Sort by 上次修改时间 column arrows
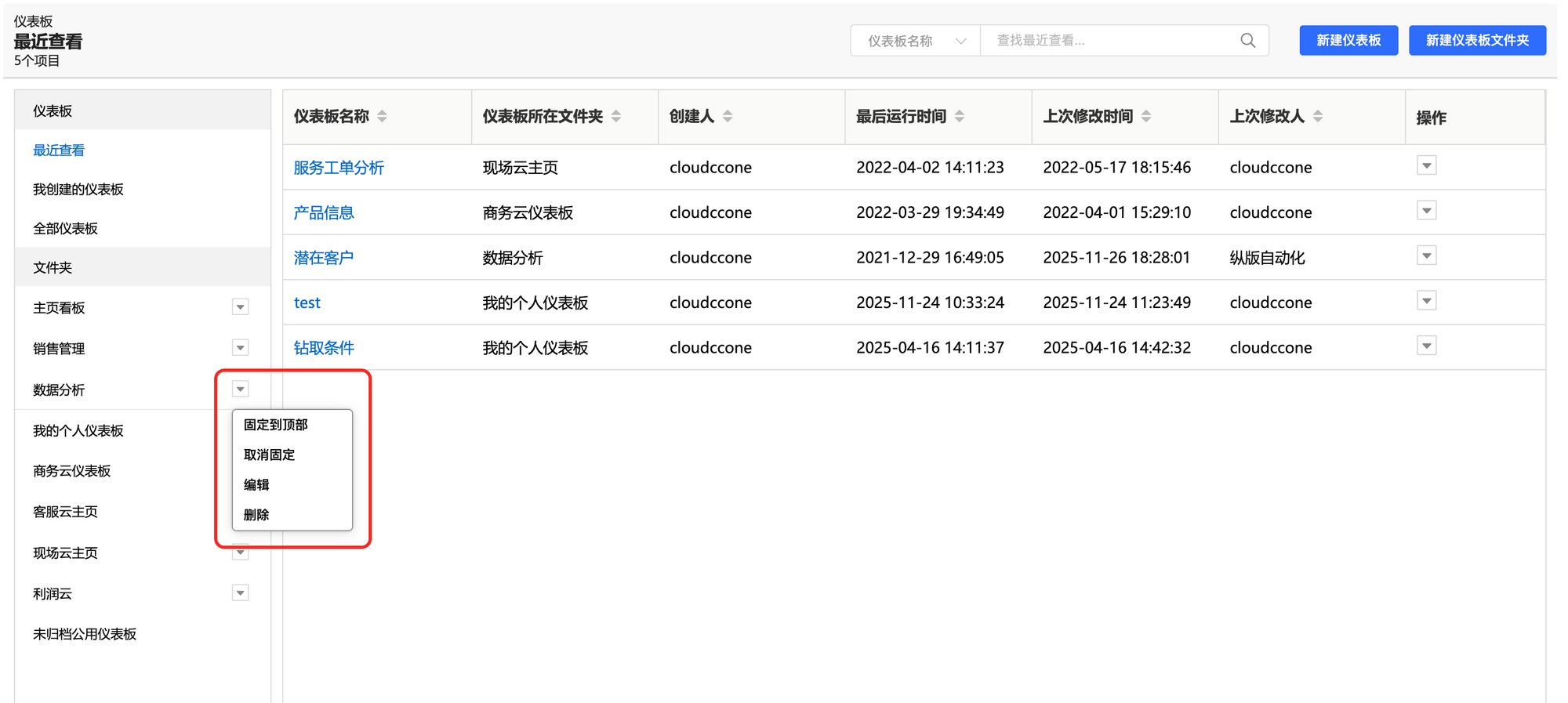This screenshot has width=1568, height=703. click(x=1146, y=117)
